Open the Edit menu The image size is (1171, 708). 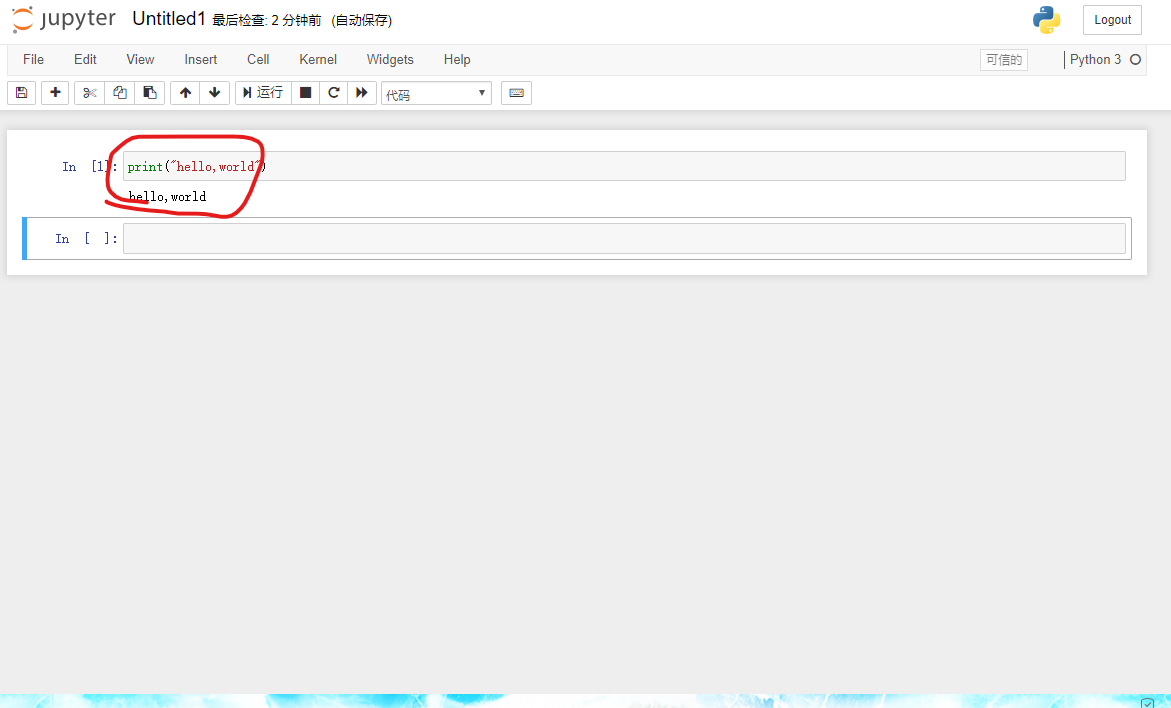(x=85, y=60)
